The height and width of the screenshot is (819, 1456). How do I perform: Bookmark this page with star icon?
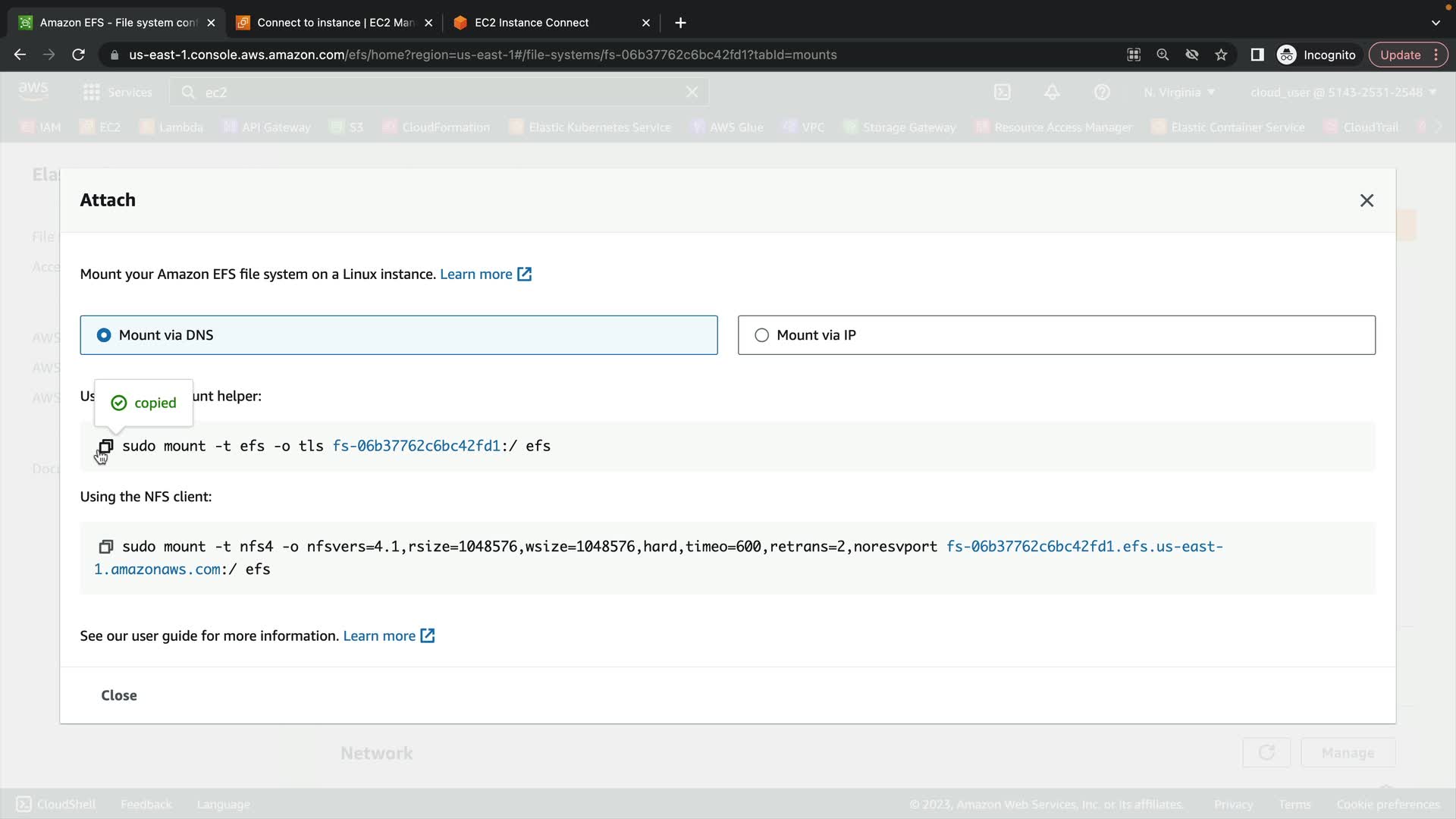(x=1221, y=55)
